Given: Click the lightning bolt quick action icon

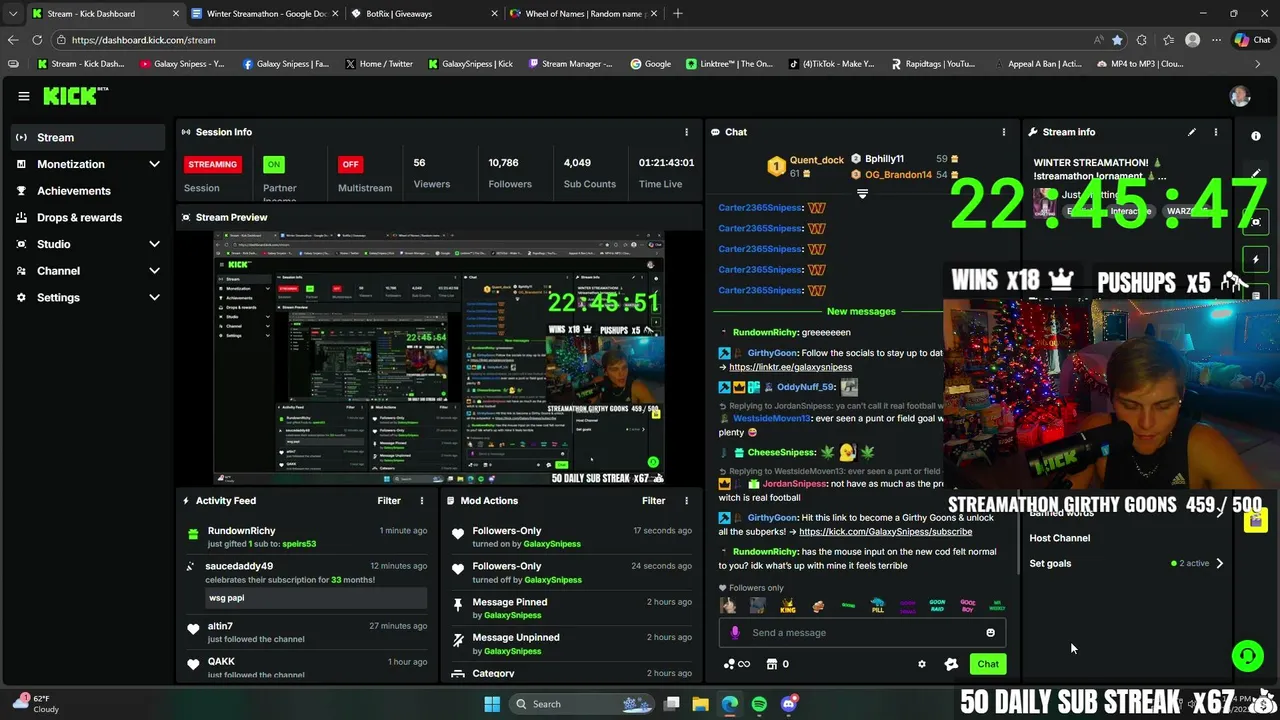Looking at the screenshot, I should pyautogui.click(x=1256, y=260).
